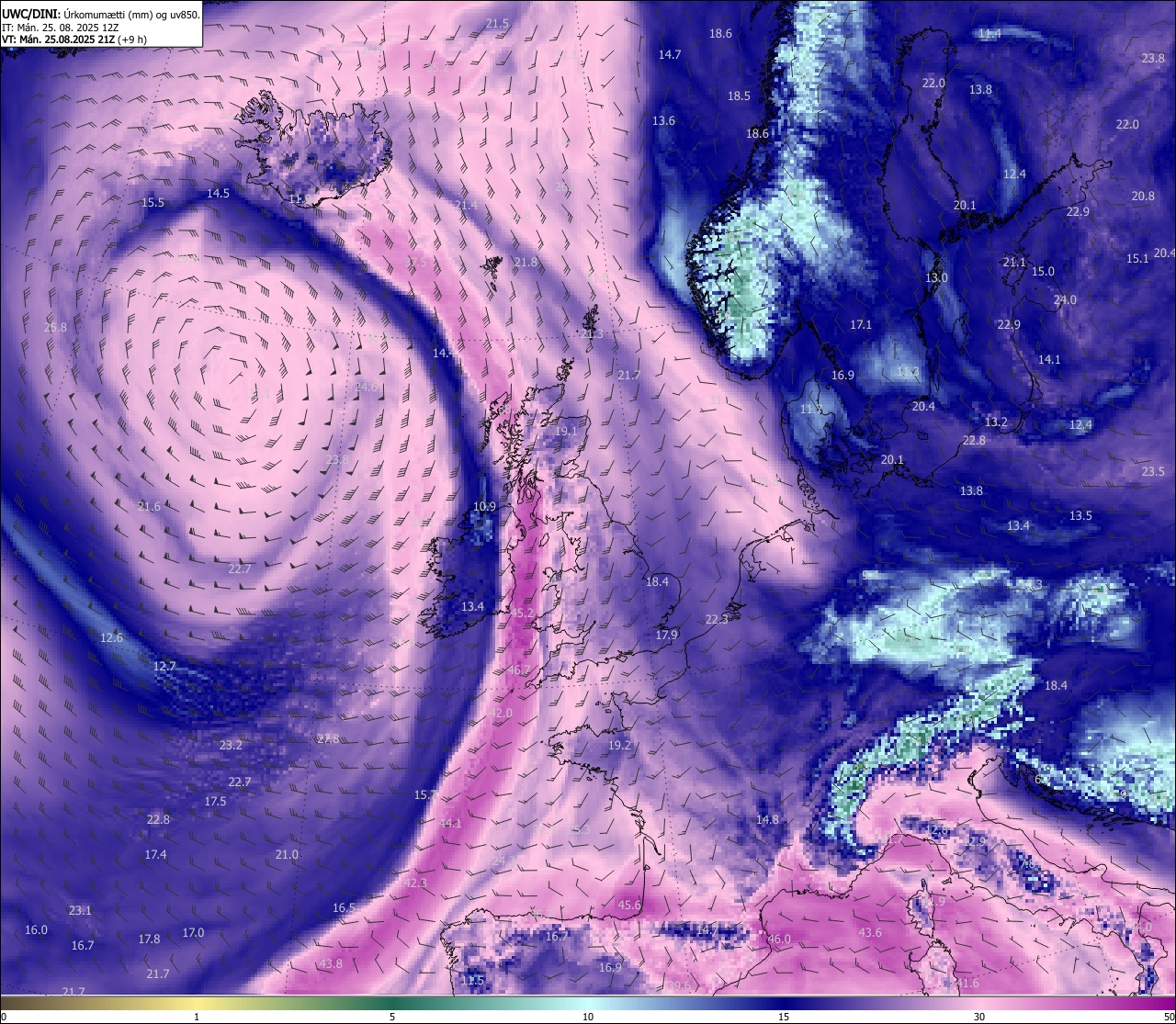1176x1024 pixels.
Task: Click the map value "23.2"
Action: [231, 745]
